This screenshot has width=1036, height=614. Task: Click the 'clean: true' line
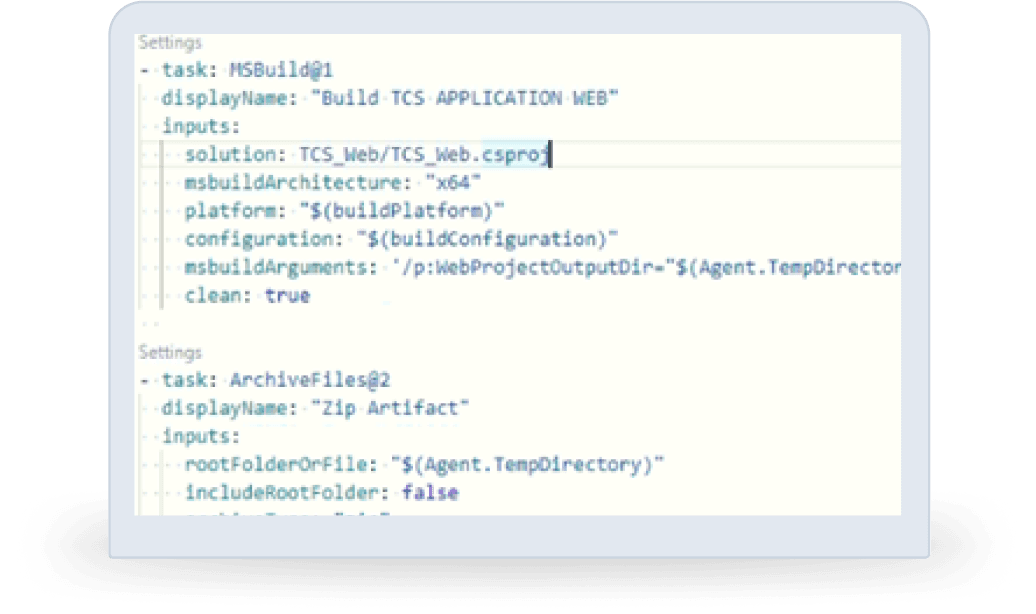point(247,295)
